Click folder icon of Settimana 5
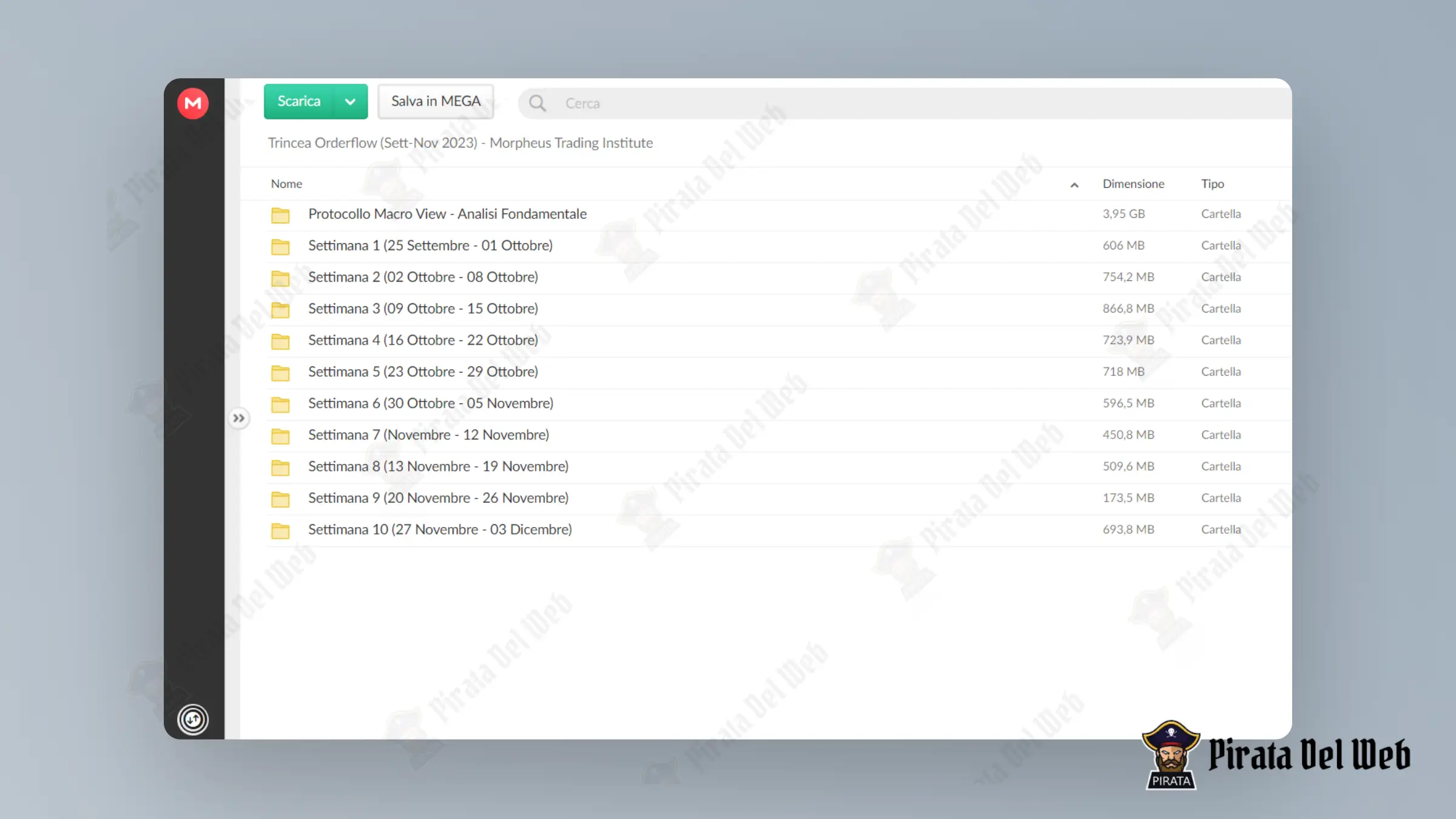This screenshot has height=819, width=1456. (x=280, y=372)
